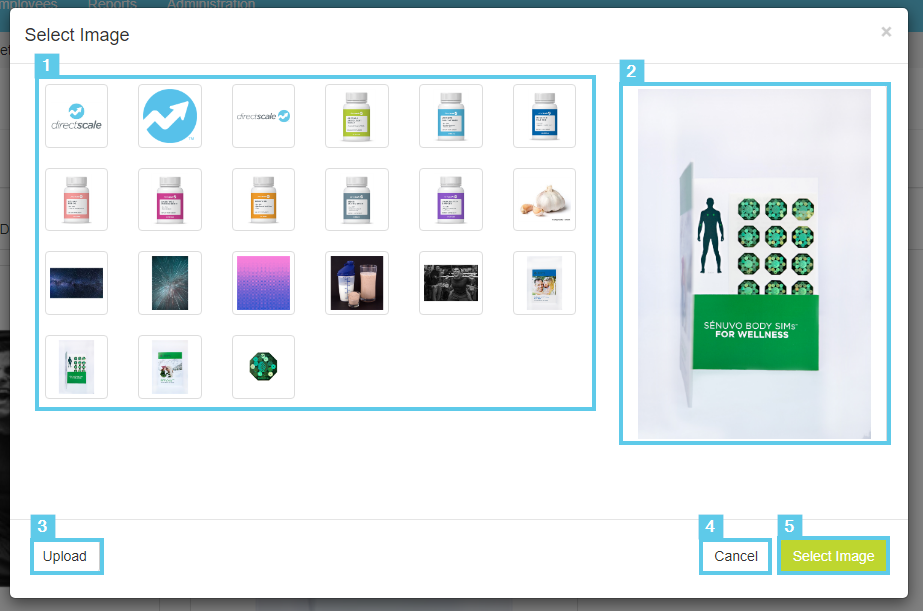The height and width of the screenshot is (611, 923).
Task: Select the purple label supplement bottle
Action: coord(450,200)
